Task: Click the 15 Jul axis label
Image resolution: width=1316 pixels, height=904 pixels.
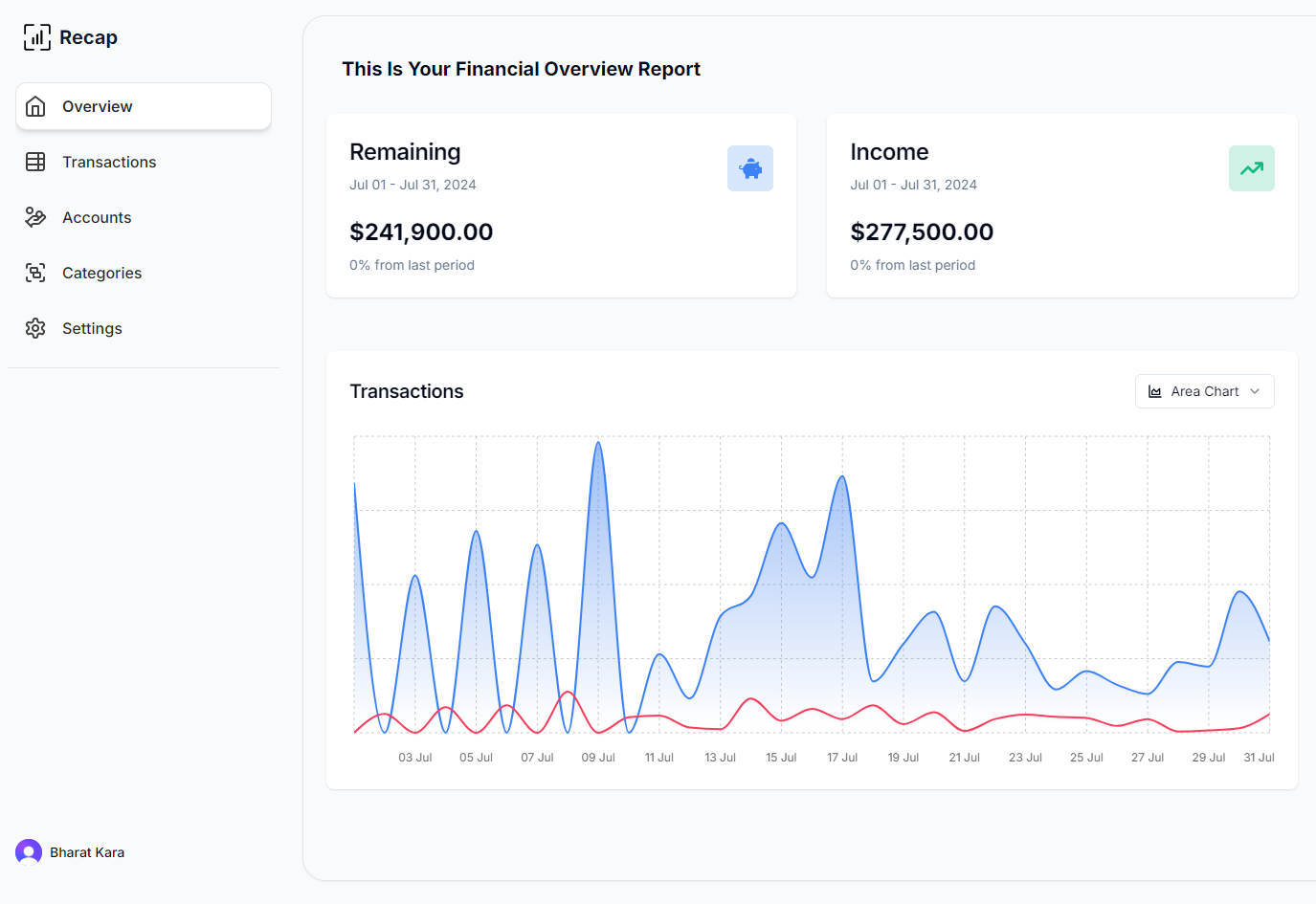Action: [781, 758]
